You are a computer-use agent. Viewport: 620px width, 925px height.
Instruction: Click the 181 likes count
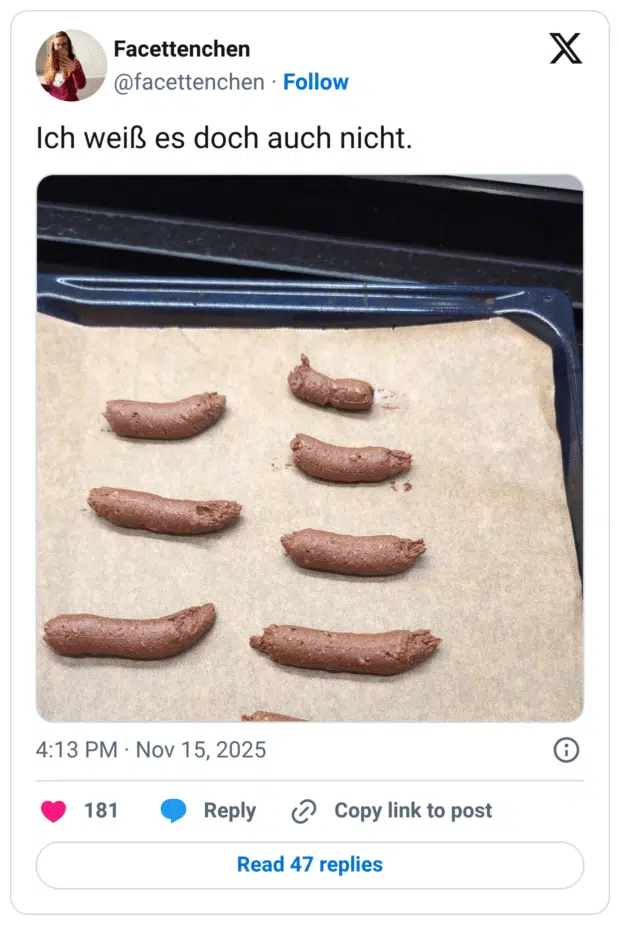click(101, 811)
